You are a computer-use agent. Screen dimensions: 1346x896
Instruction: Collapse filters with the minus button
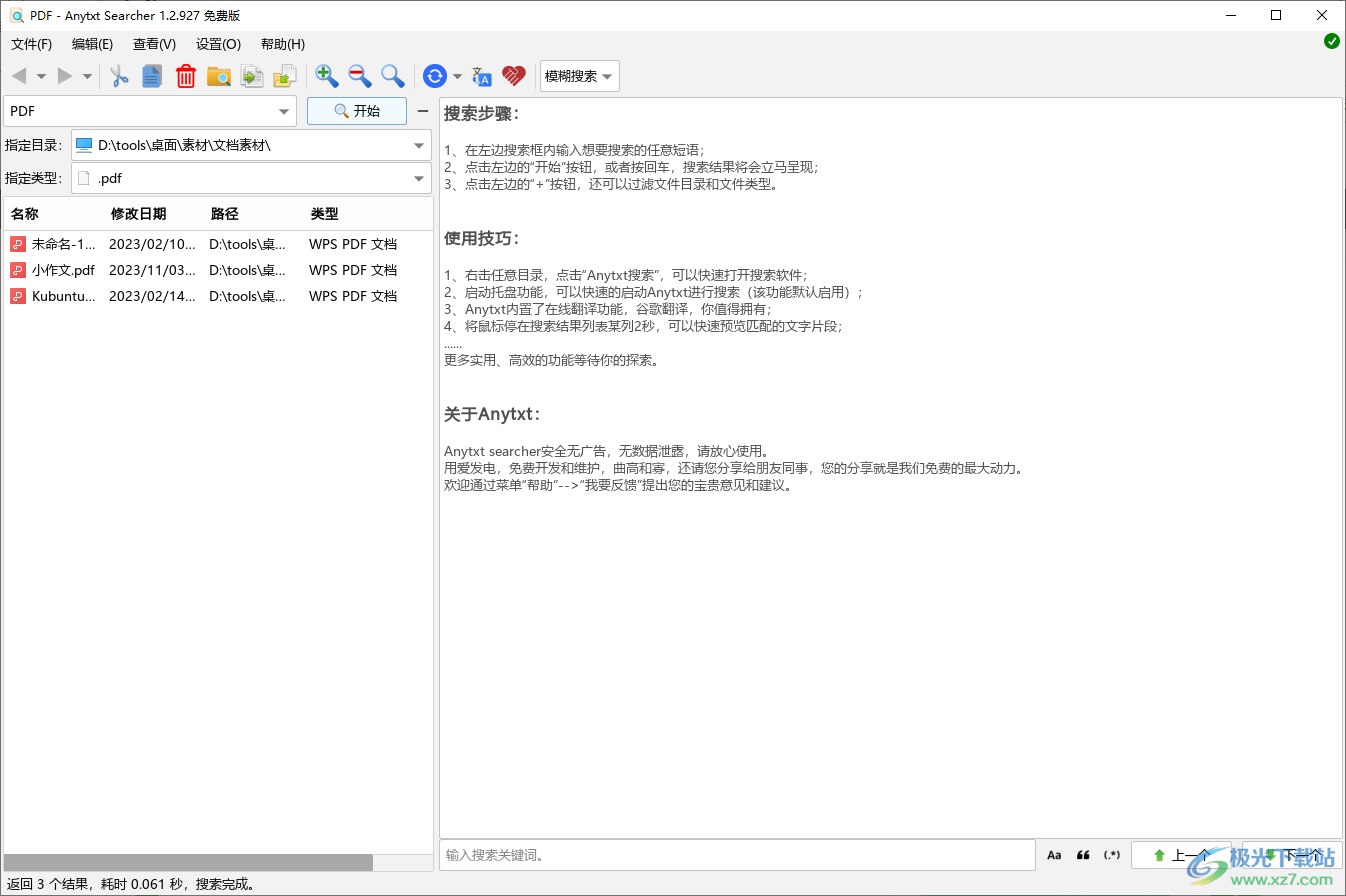point(422,111)
